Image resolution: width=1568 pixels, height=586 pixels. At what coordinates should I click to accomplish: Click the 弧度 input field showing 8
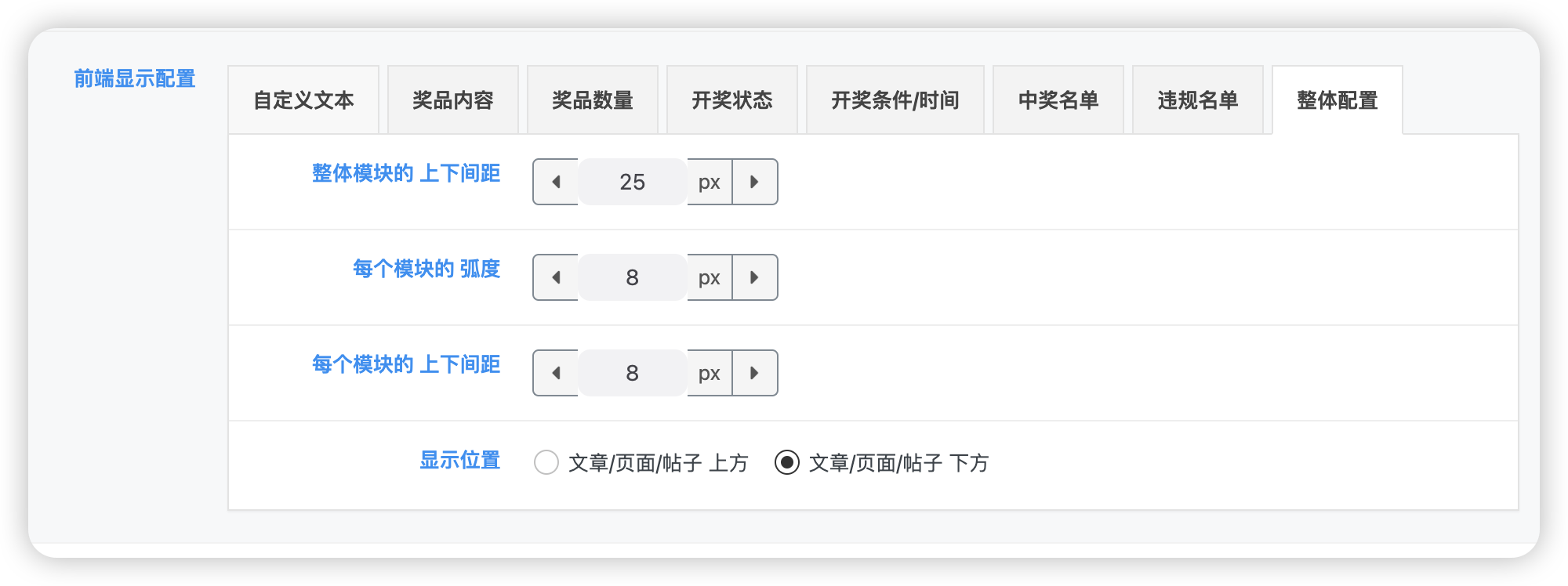[633, 277]
